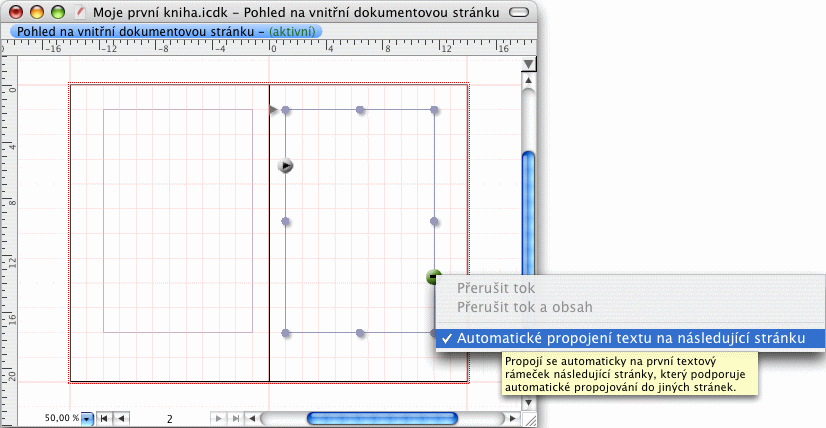
Task: Click the vertical scrollbar up arrow
Action: tap(528, 80)
